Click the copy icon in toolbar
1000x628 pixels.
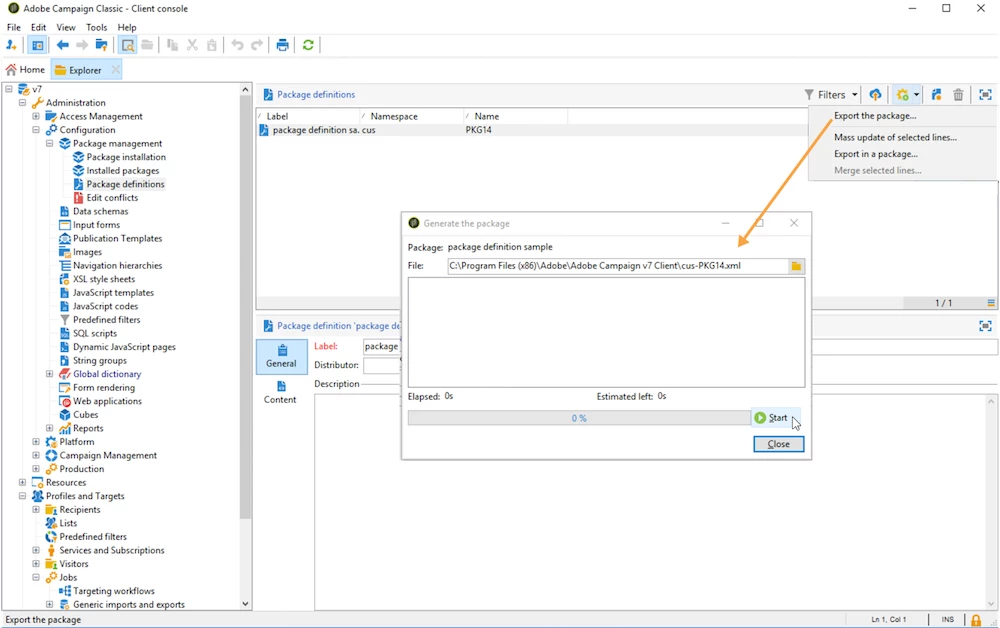coord(172,45)
